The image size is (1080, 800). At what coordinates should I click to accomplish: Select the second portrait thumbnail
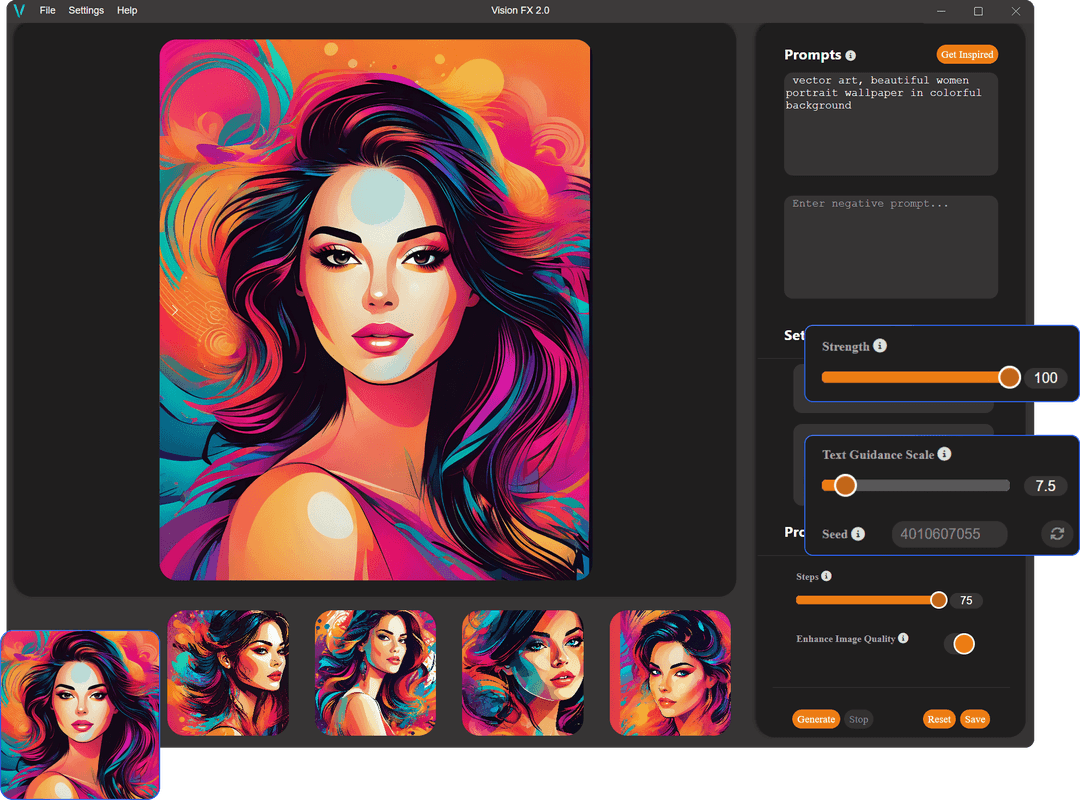pos(228,673)
